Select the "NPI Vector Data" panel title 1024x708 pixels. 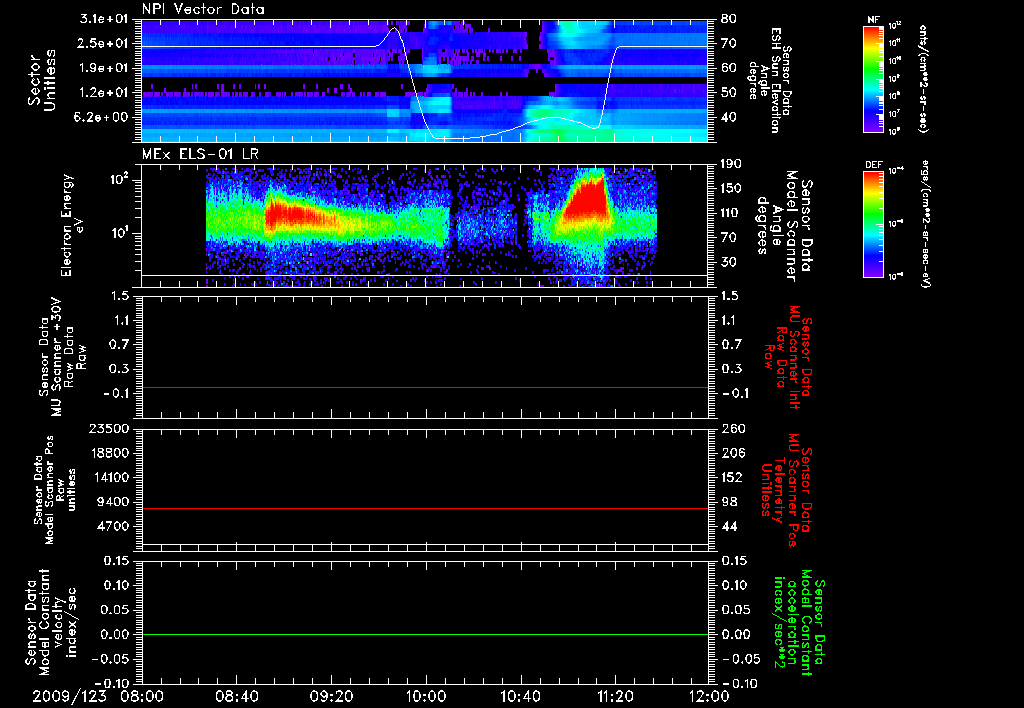pos(203,9)
